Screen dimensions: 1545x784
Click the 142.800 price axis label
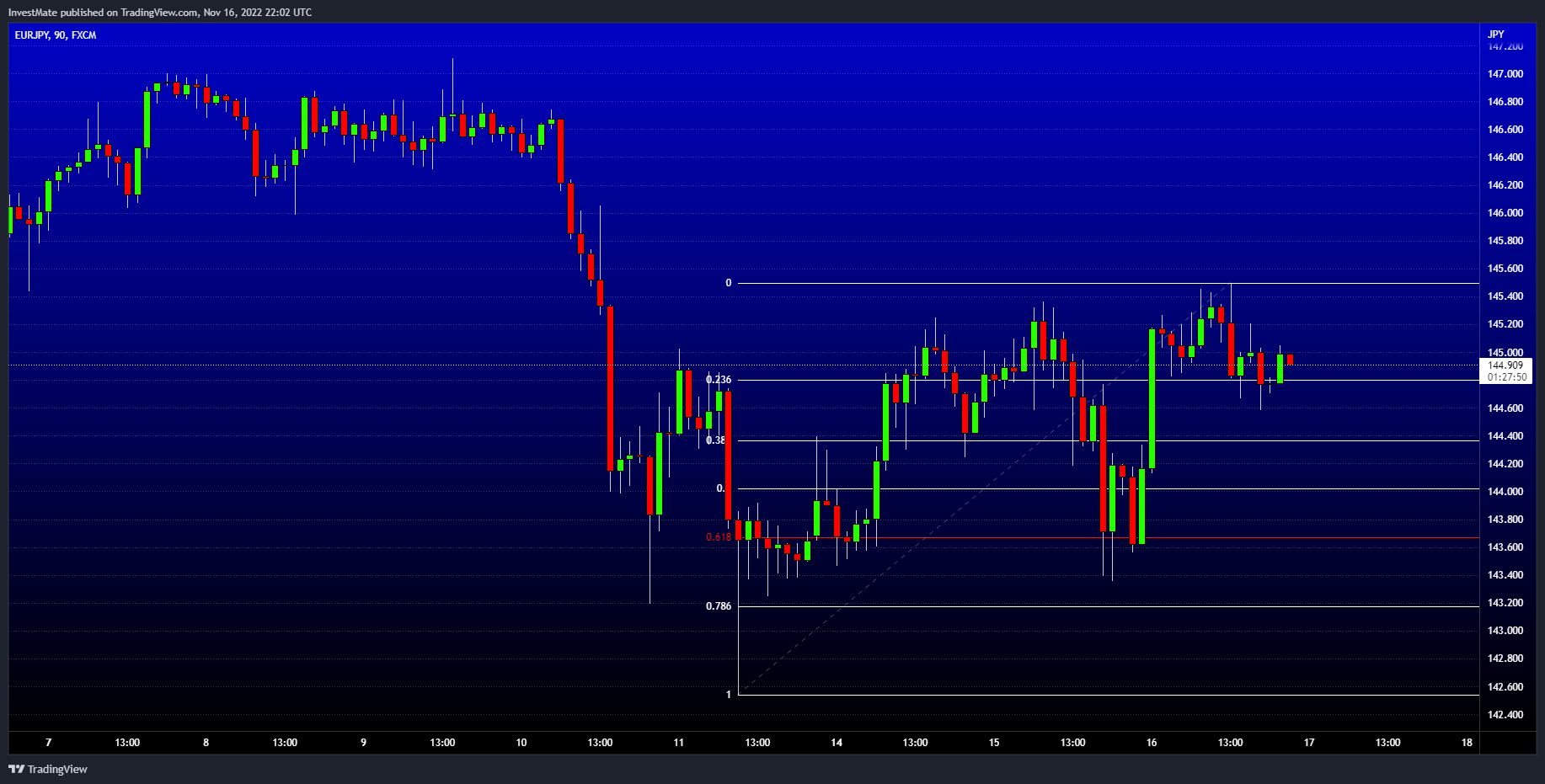(x=1505, y=659)
